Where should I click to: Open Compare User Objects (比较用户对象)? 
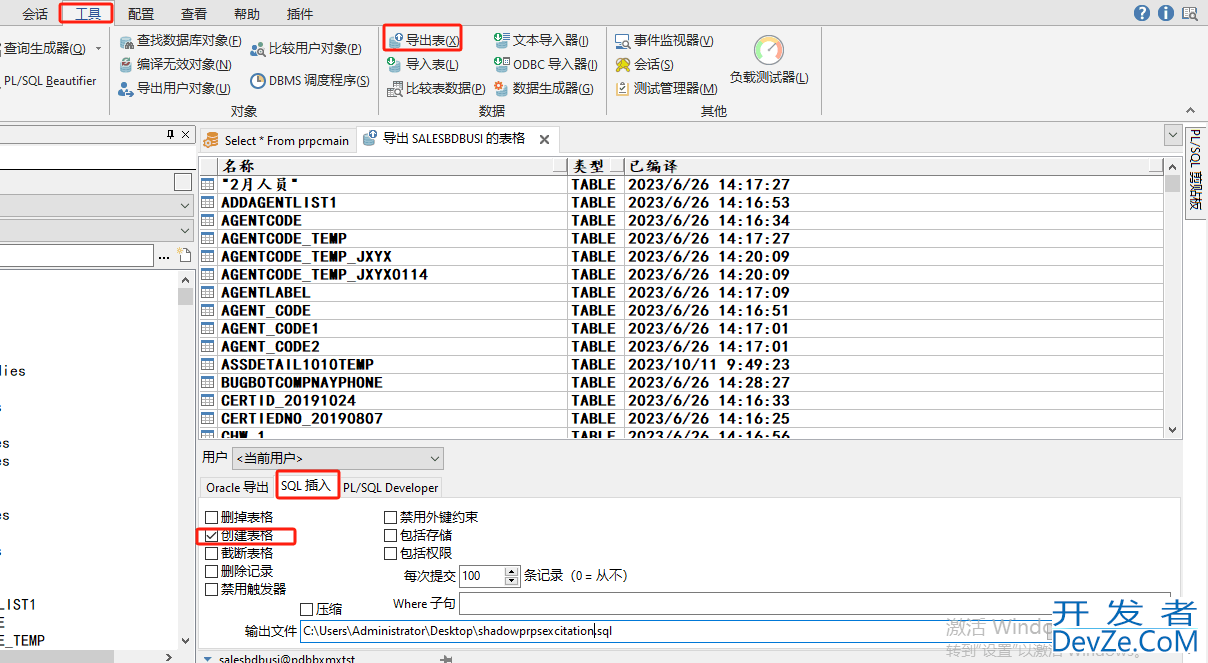click(305, 48)
